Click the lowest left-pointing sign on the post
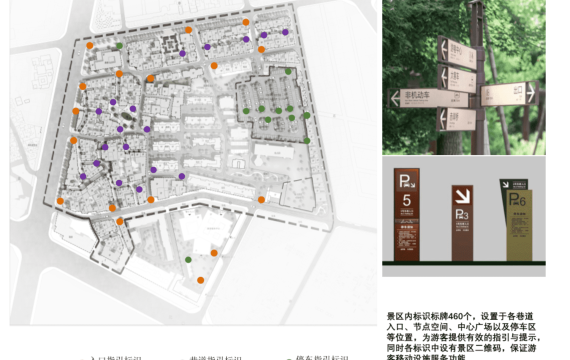The width and height of the screenshot is (570, 360). [x=457, y=119]
